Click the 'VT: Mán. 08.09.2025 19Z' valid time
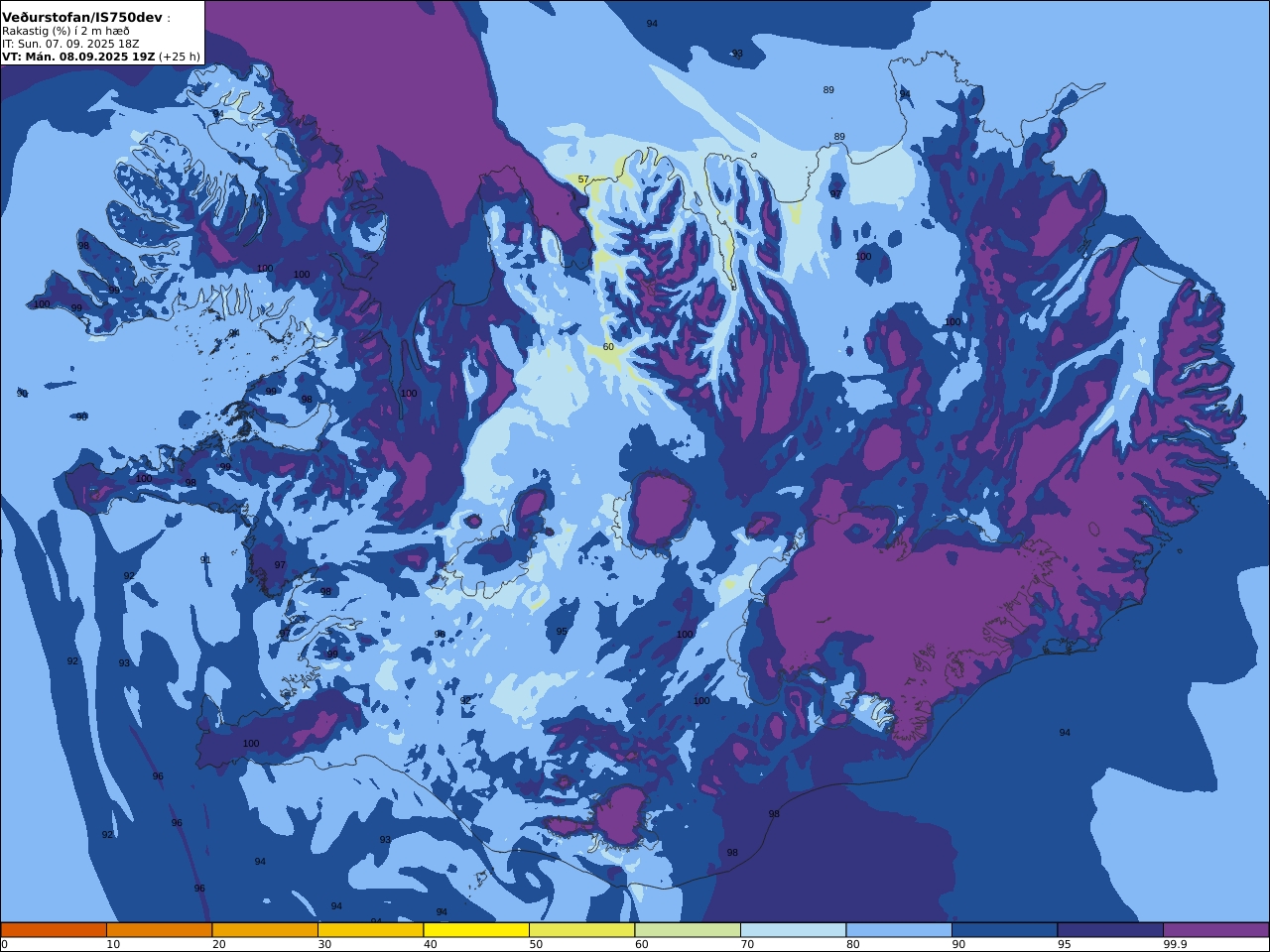Screen dimensions: 1270x952 (x=78, y=57)
